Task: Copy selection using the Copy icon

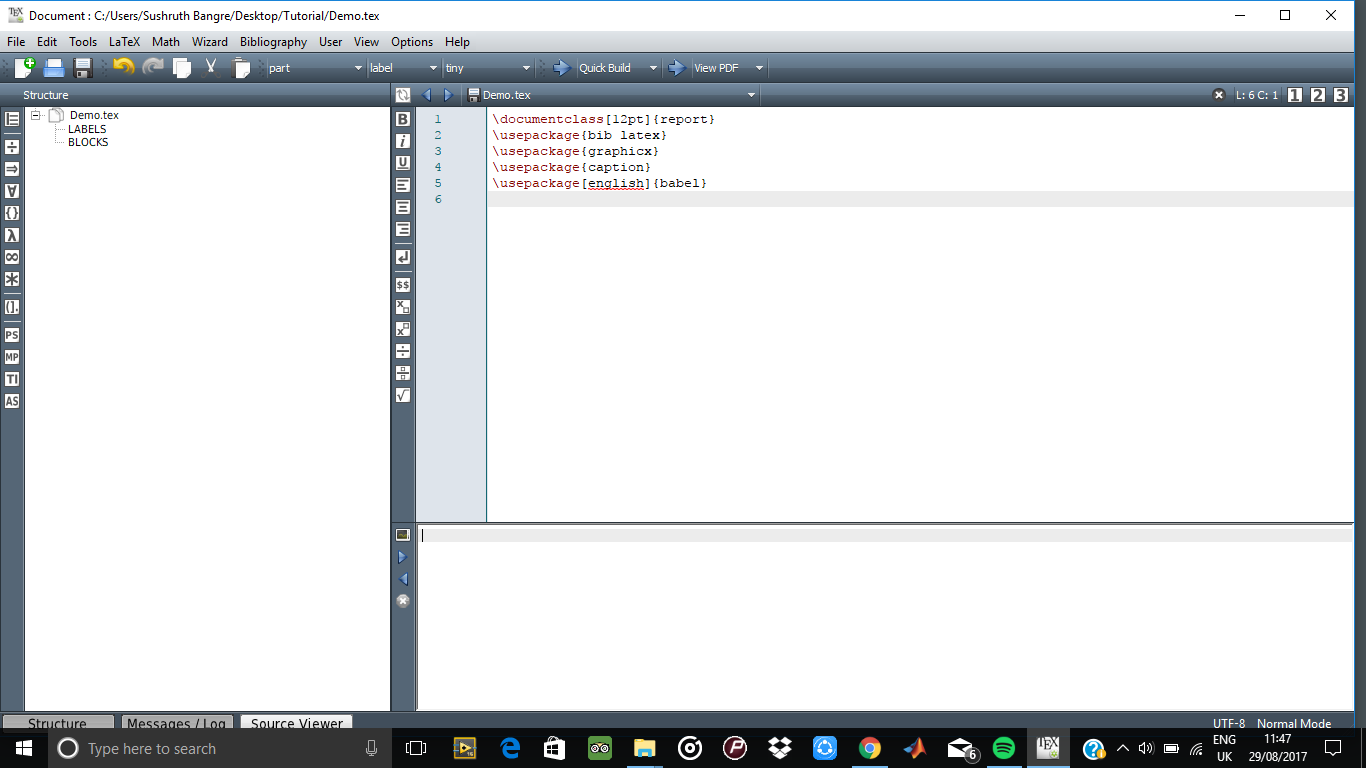Action: pyautogui.click(x=181, y=68)
